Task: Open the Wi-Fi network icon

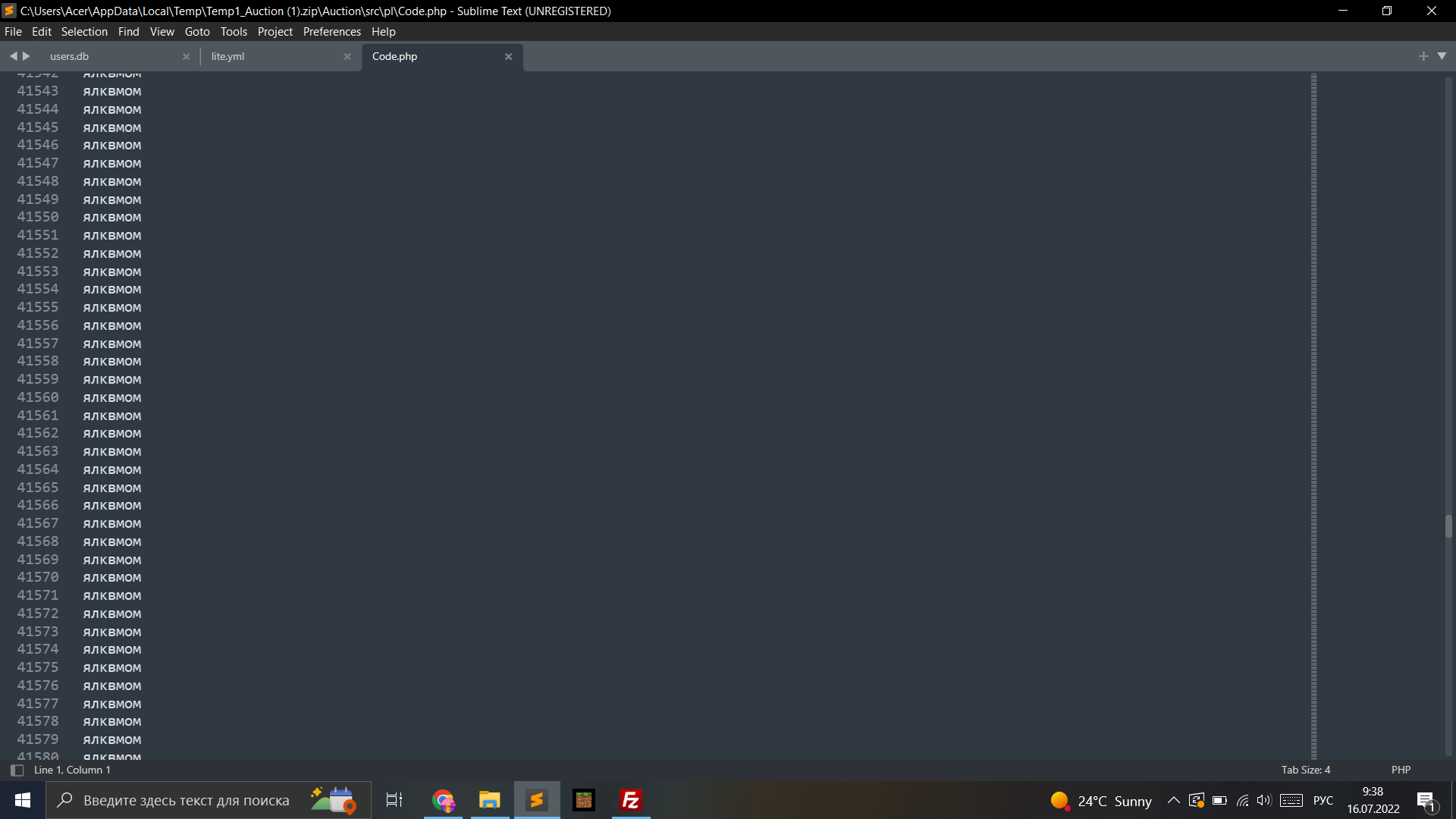Action: coord(1242,801)
